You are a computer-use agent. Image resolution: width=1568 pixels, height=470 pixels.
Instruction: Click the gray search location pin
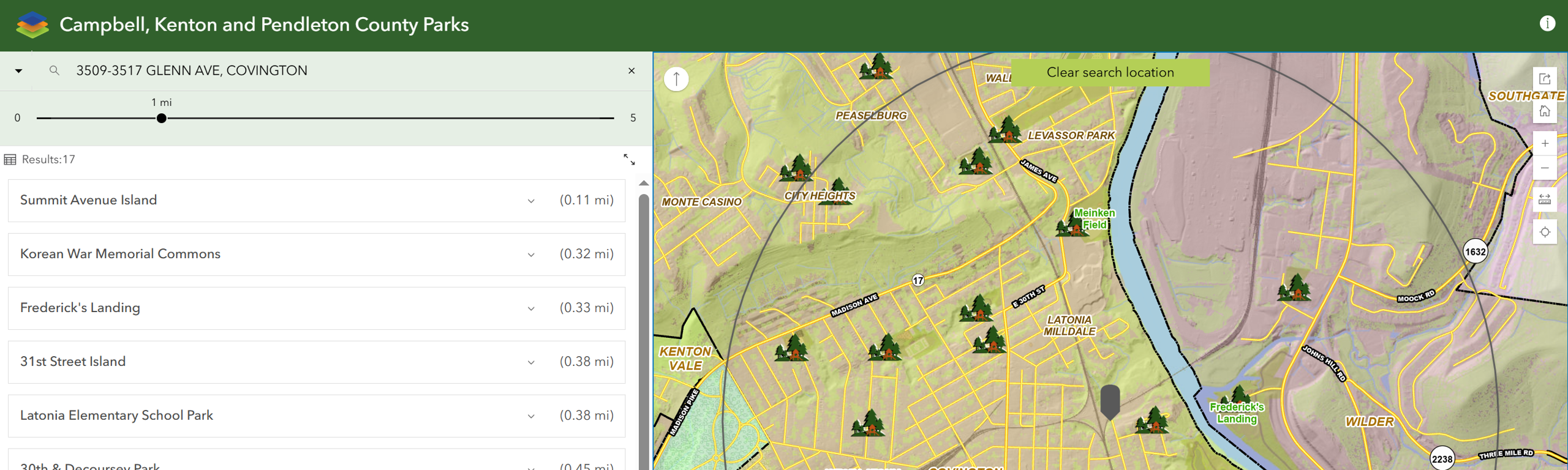coord(1110,401)
